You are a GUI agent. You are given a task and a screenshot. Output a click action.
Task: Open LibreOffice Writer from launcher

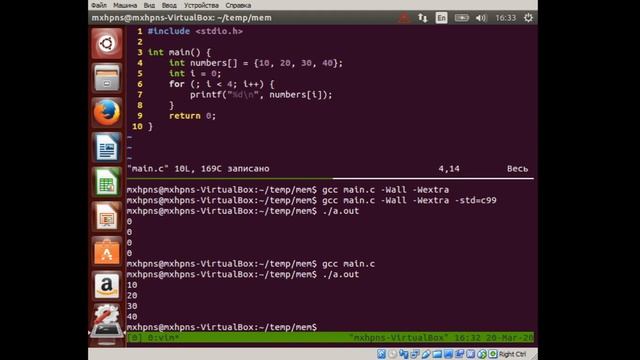(107, 147)
